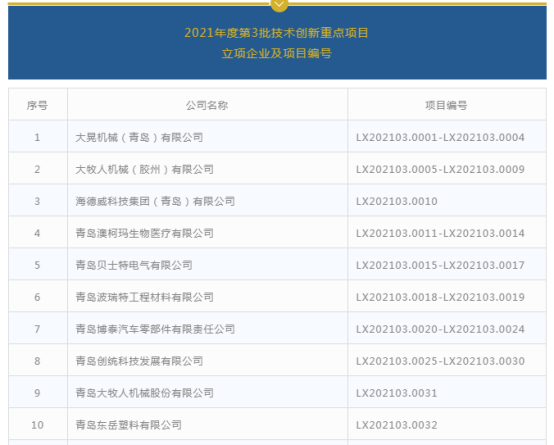Select company 青岛澳柯玛生物医疗有限公司

coord(145,233)
